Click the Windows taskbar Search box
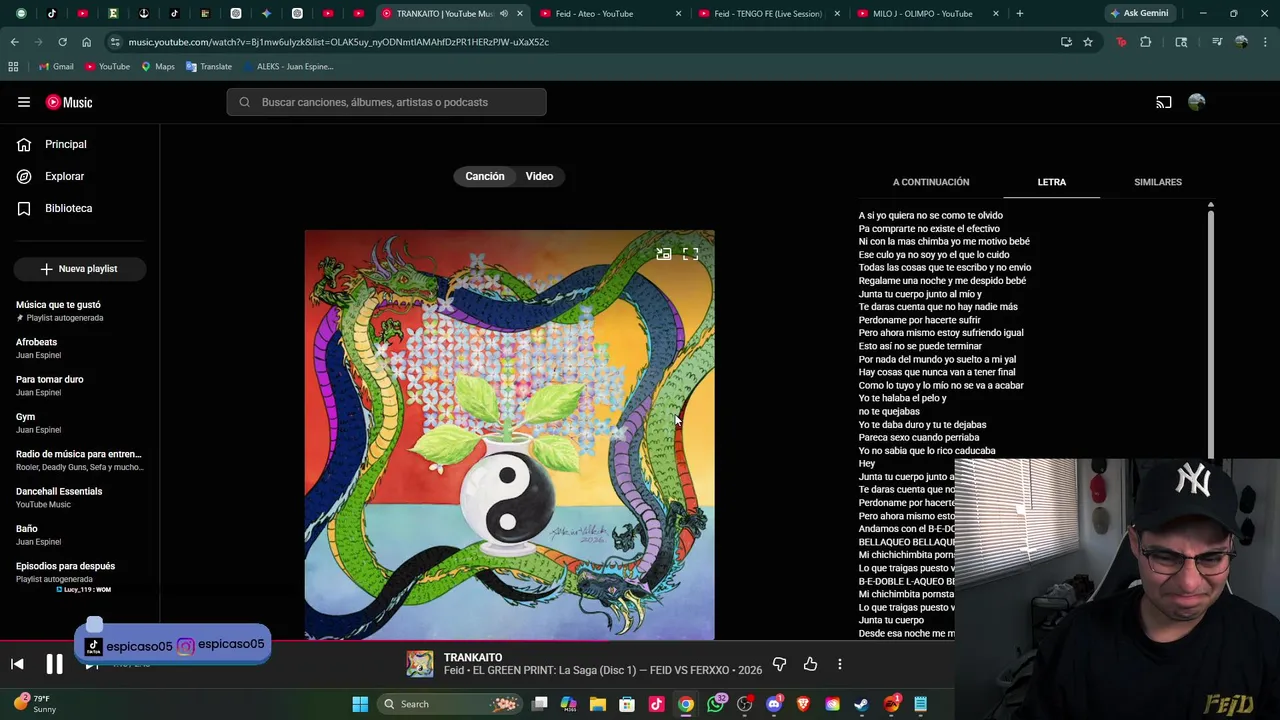 point(448,704)
